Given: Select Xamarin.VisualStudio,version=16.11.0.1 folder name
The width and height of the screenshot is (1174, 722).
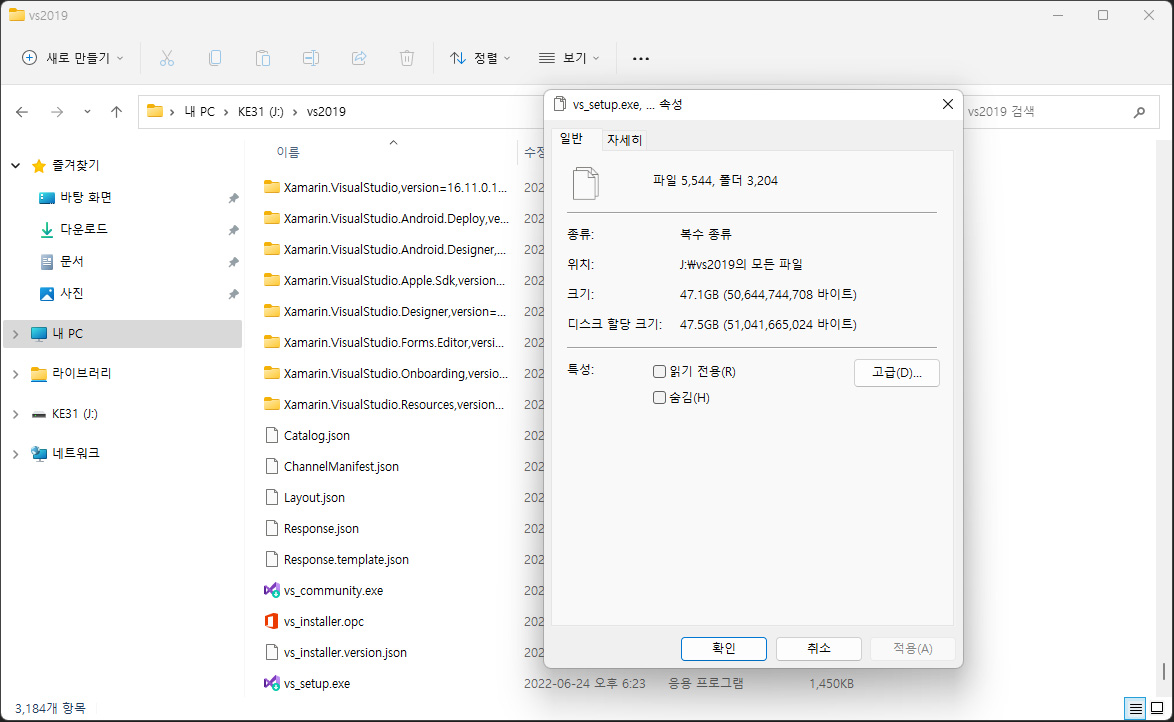Looking at the screenshot, I should tap(395, 187).
